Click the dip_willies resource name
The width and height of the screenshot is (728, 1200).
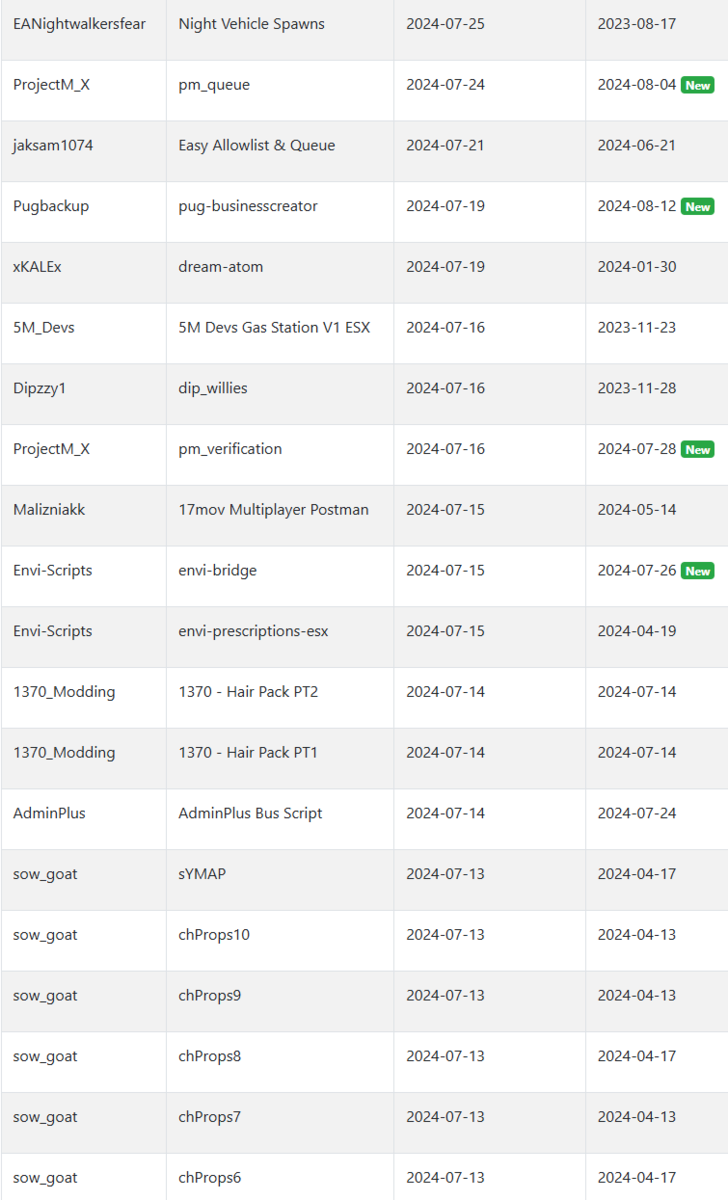[213, 388]
